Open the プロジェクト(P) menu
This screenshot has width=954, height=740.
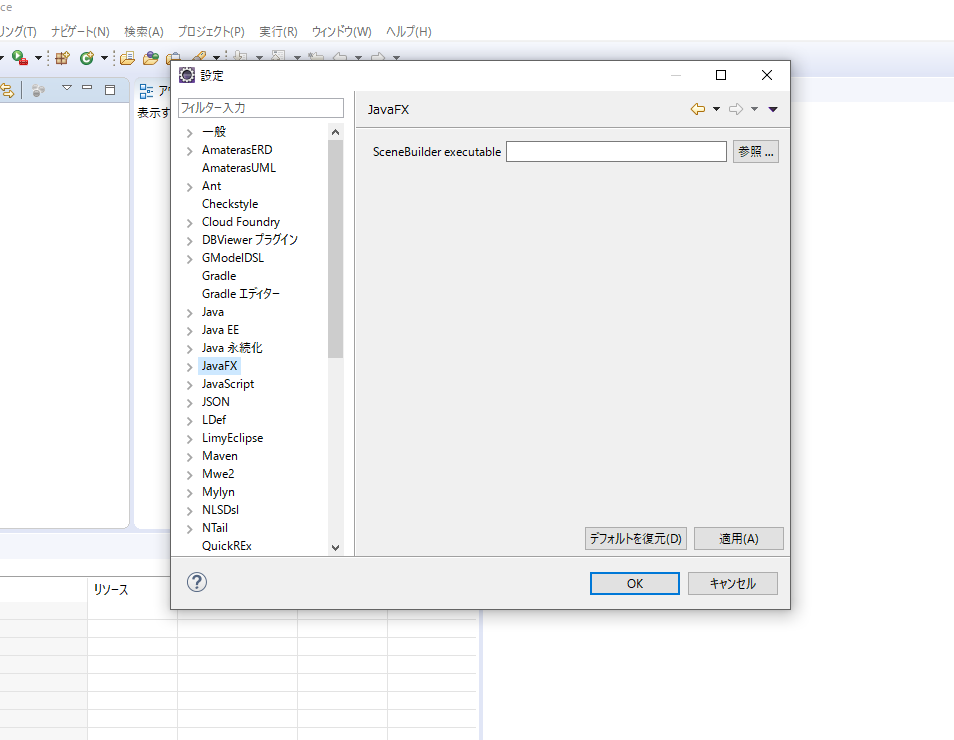click(x=211, y=32)
